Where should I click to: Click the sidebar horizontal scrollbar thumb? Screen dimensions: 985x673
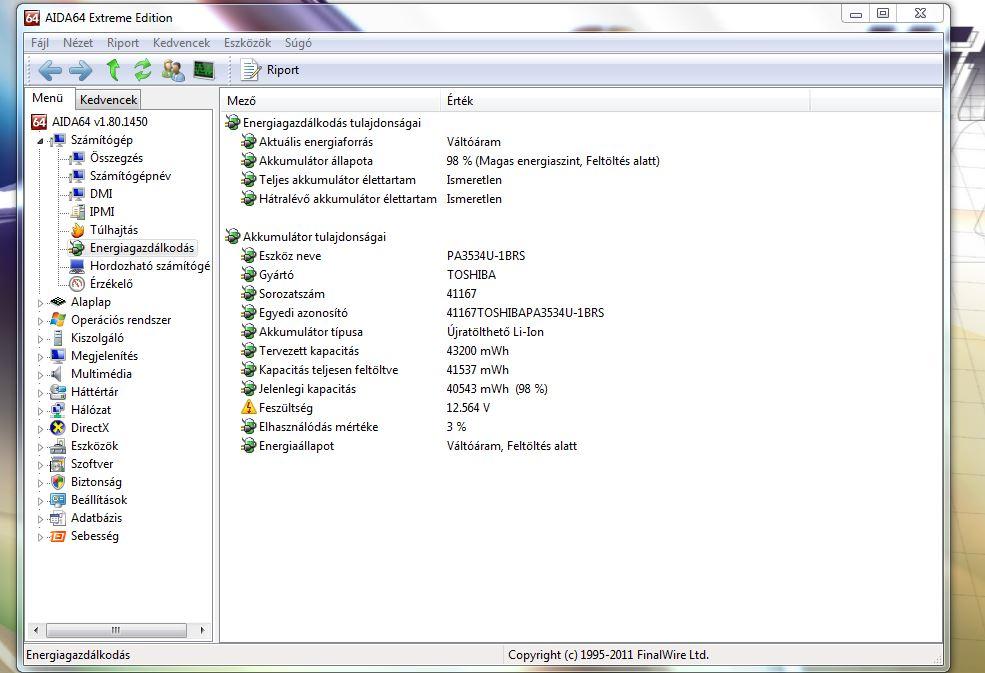tap(116, 630)
